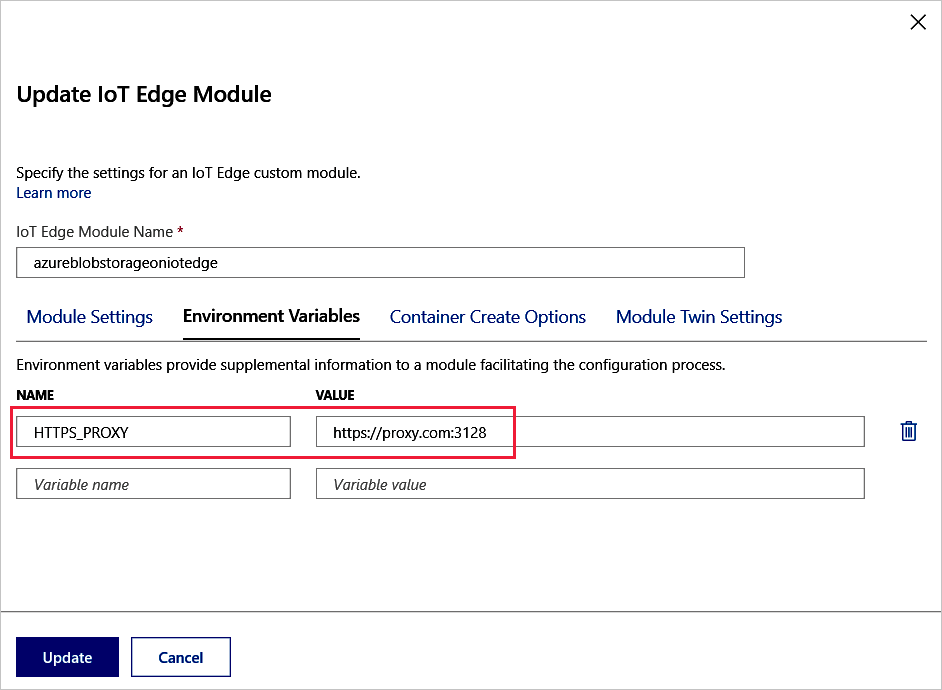
Task: Click the Update button
Action: tap(67, 657)
